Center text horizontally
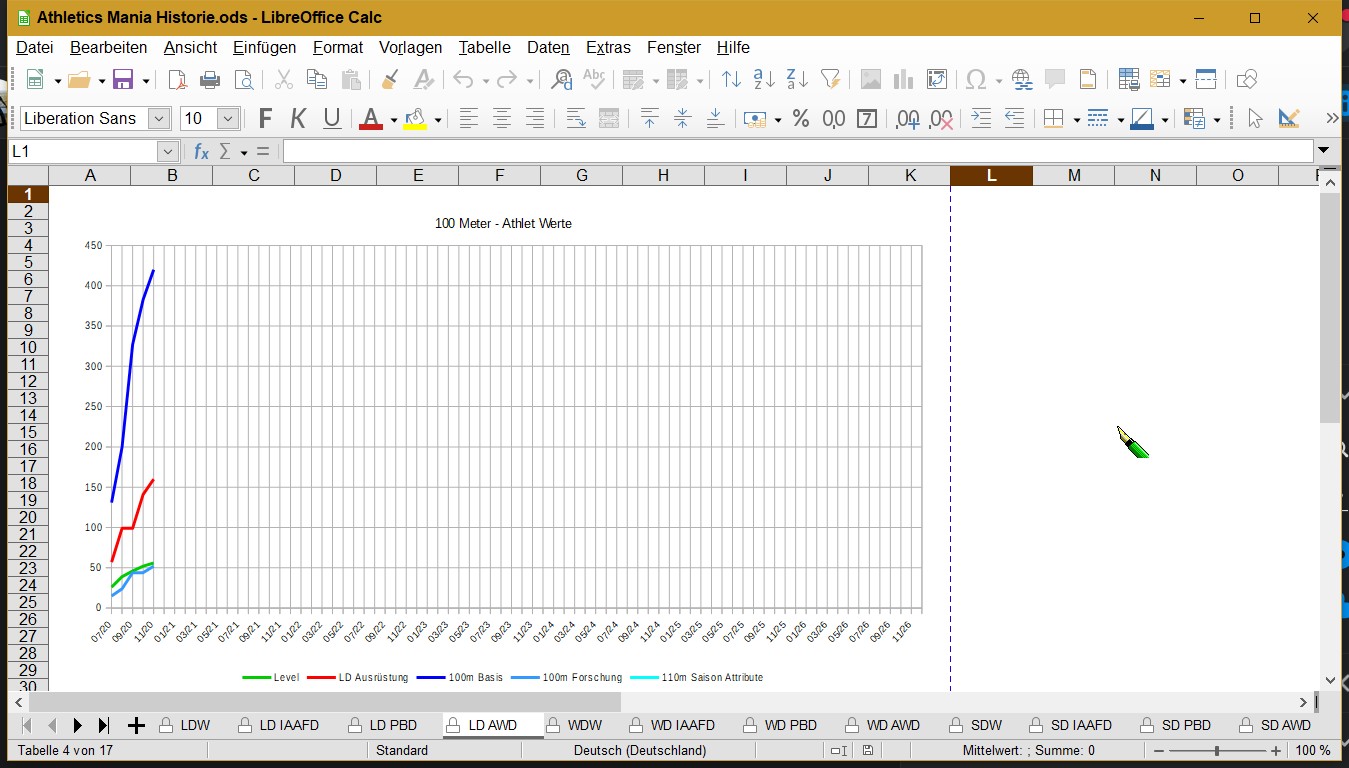 502,119
